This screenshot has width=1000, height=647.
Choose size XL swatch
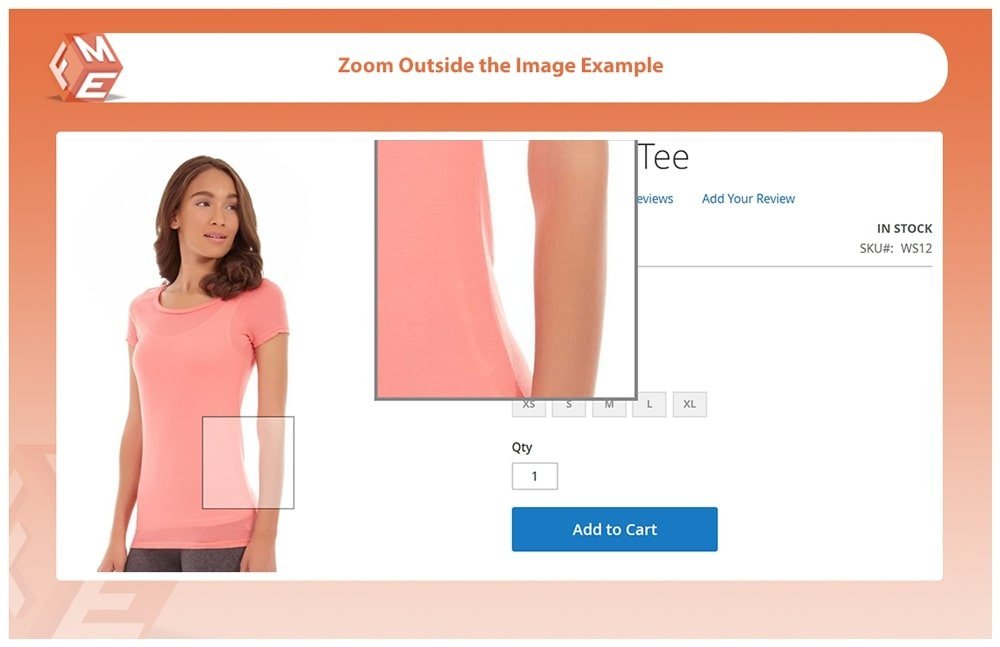[689, 405]
